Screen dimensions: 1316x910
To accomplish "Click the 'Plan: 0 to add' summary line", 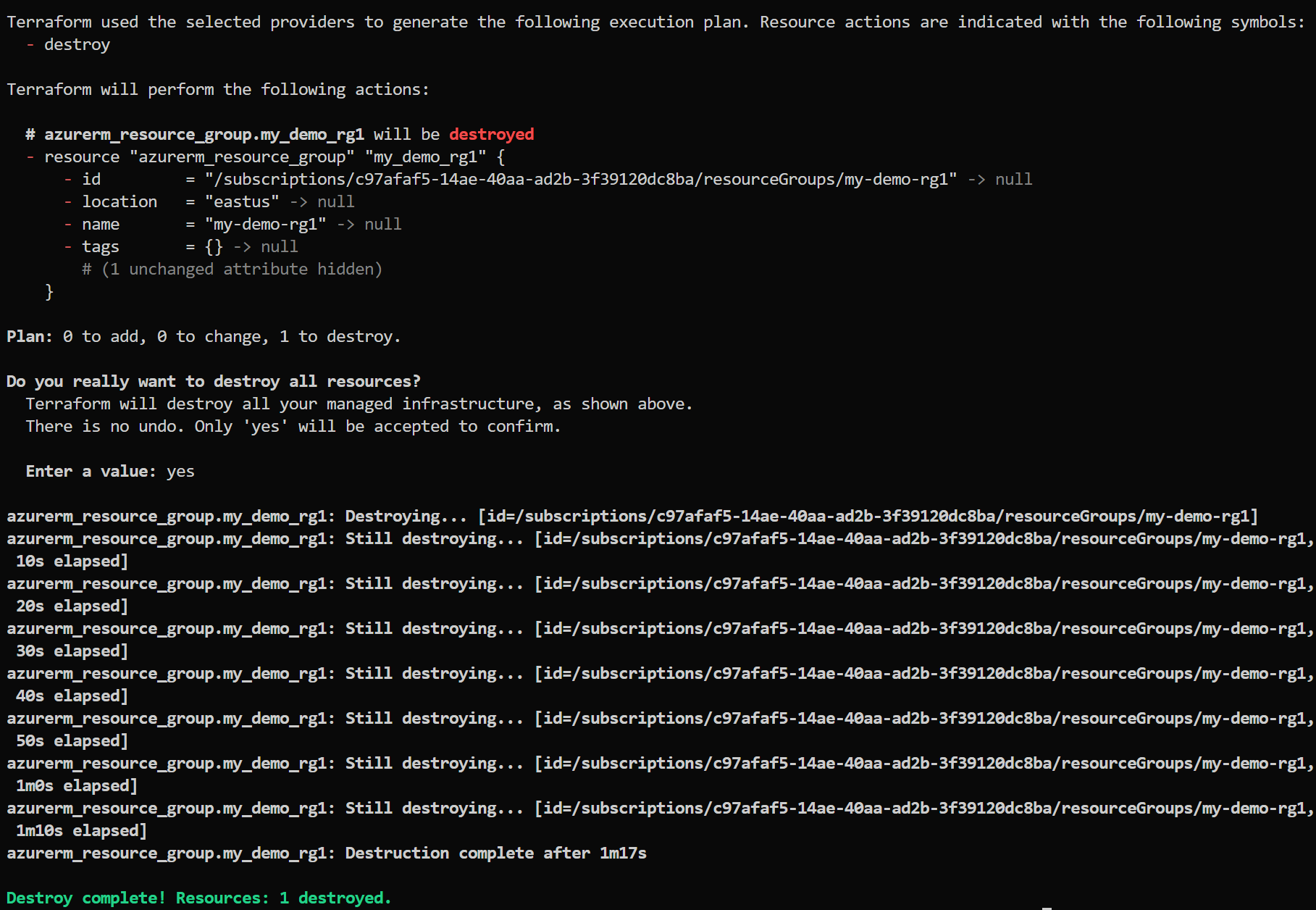I will (204, 337).
